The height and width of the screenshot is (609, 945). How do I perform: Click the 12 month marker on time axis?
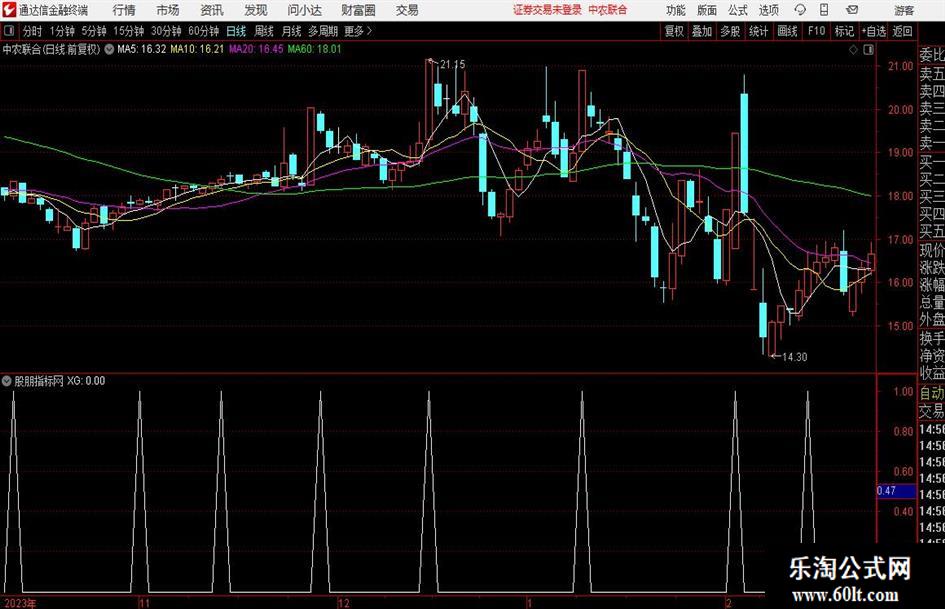pyautogui.click(x=344, y=603)
